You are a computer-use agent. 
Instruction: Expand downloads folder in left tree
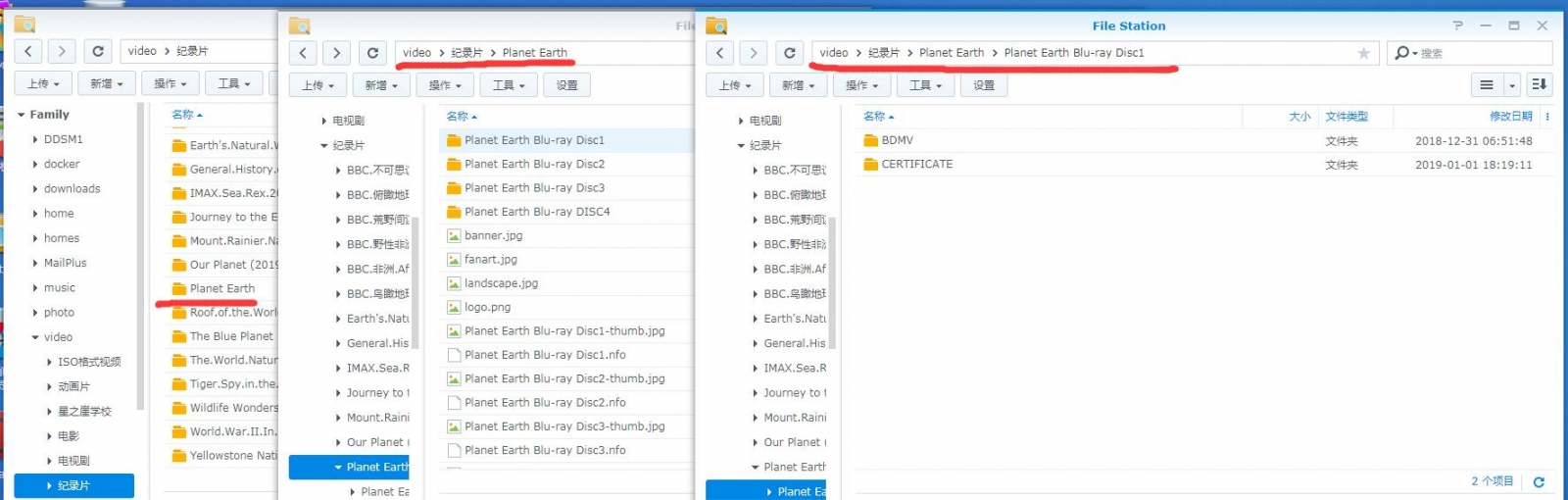[x=35, y=188]
